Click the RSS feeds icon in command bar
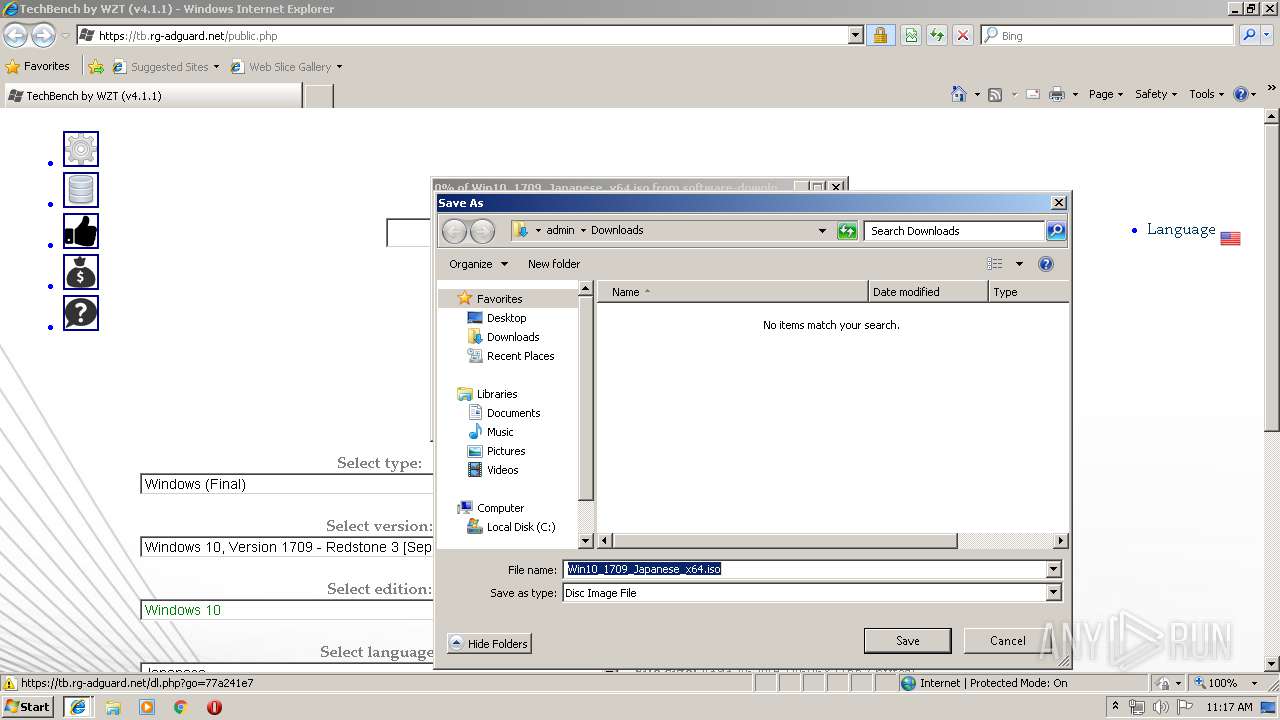Image resolution: width=1280 pixels, height=720 pixels. (995, 94)
